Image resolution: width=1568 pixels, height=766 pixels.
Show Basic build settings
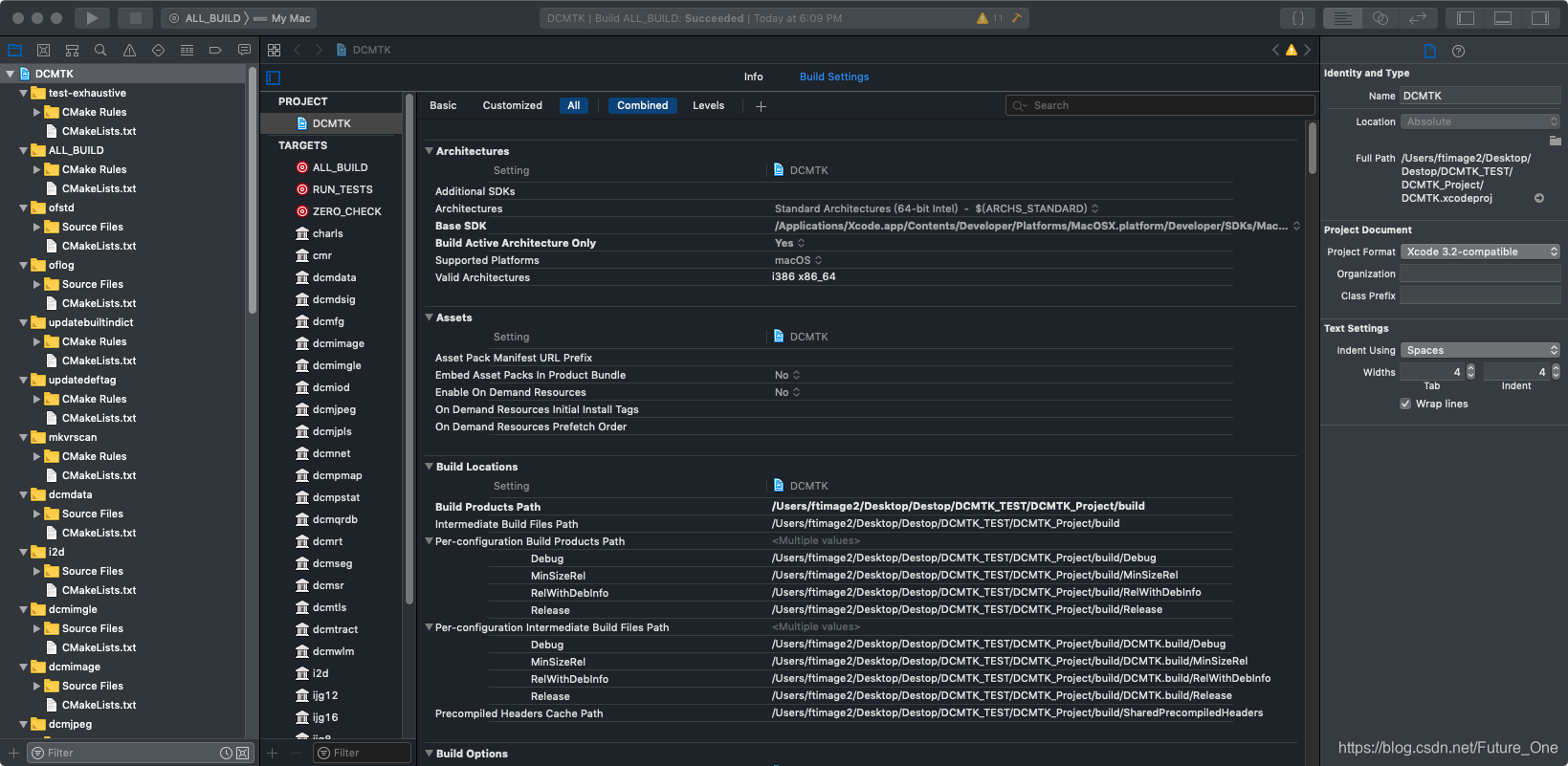coord(443,105)
